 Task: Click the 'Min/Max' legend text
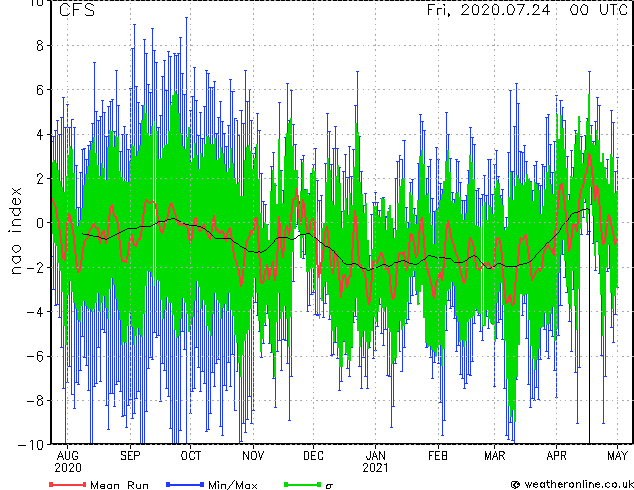point(233,485)
